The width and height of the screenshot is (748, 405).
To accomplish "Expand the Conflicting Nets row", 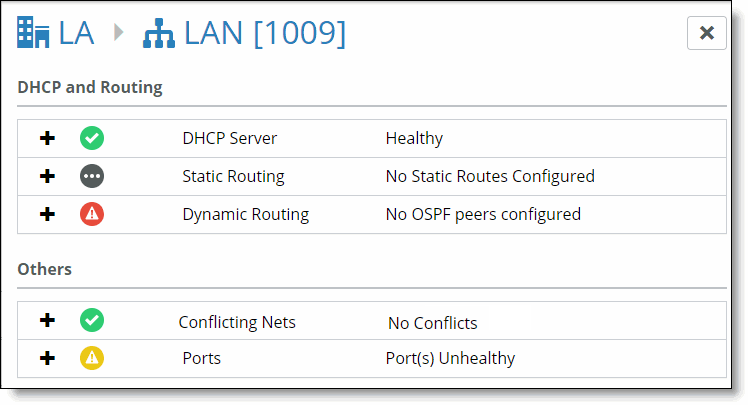I will click(47, 320).
